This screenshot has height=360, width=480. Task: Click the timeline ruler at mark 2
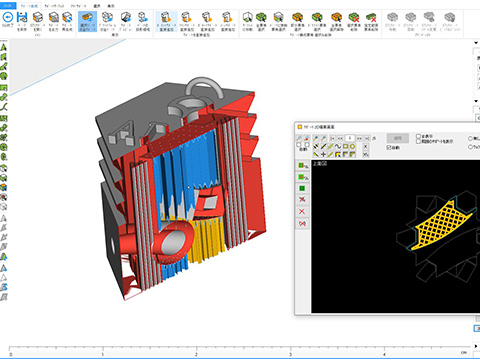pyautogui.click(x=196, y=352)
